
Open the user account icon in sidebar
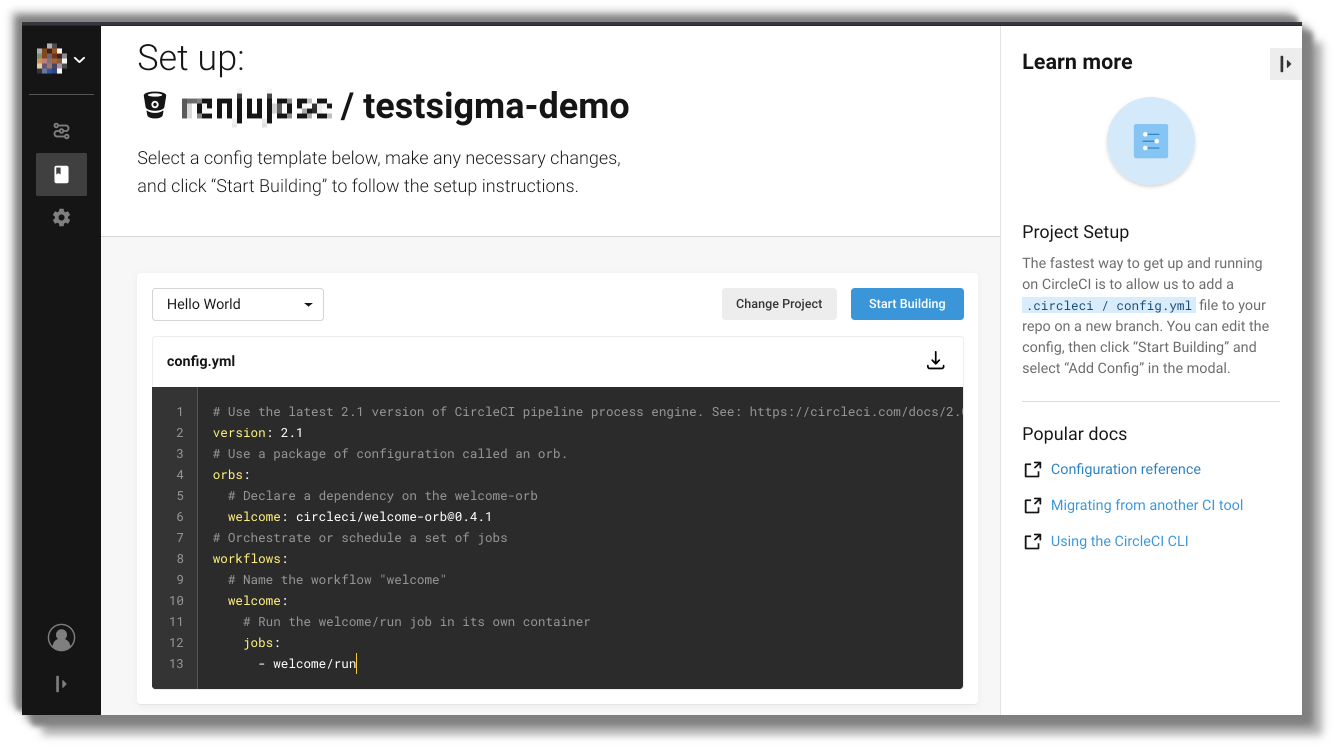[61, 637]
